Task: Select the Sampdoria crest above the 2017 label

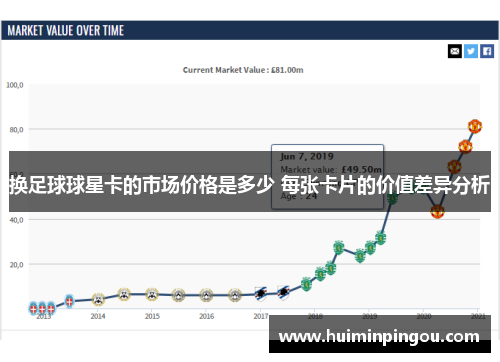Action: [x=261, y=294]
